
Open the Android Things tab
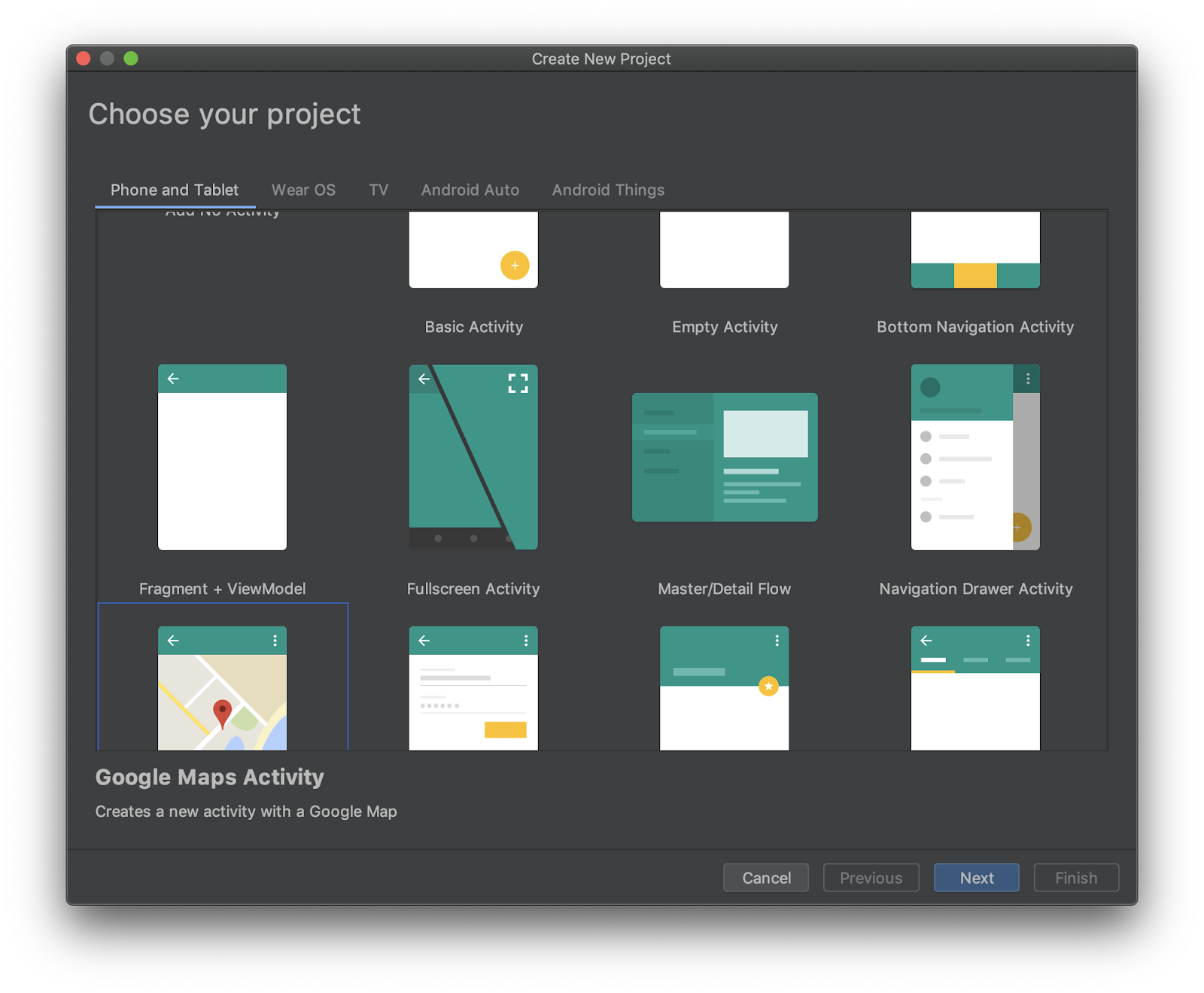tap(608, 190)
